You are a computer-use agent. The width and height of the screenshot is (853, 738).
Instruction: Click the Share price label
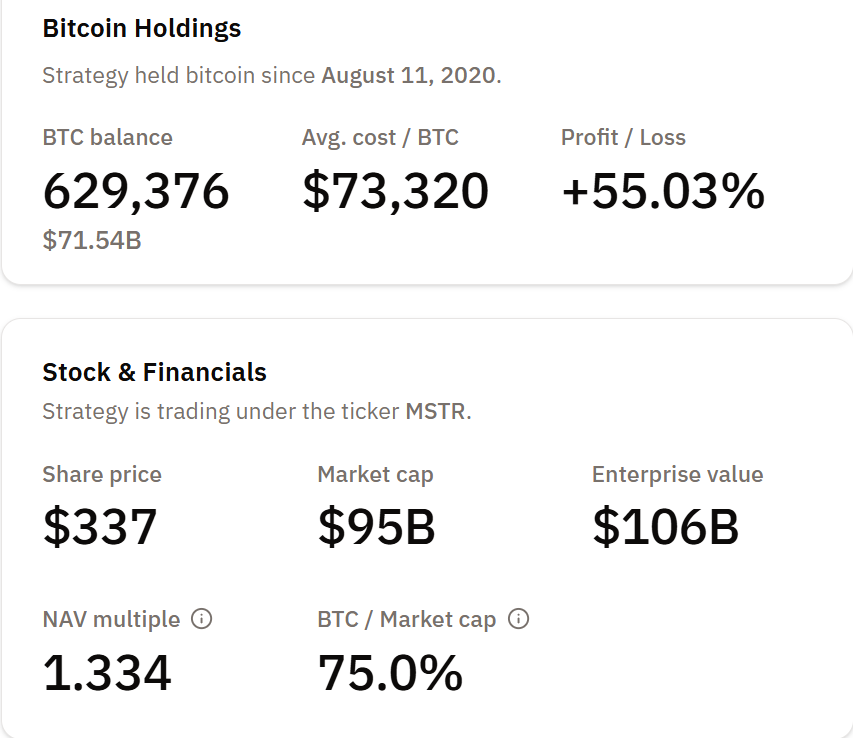102,474
